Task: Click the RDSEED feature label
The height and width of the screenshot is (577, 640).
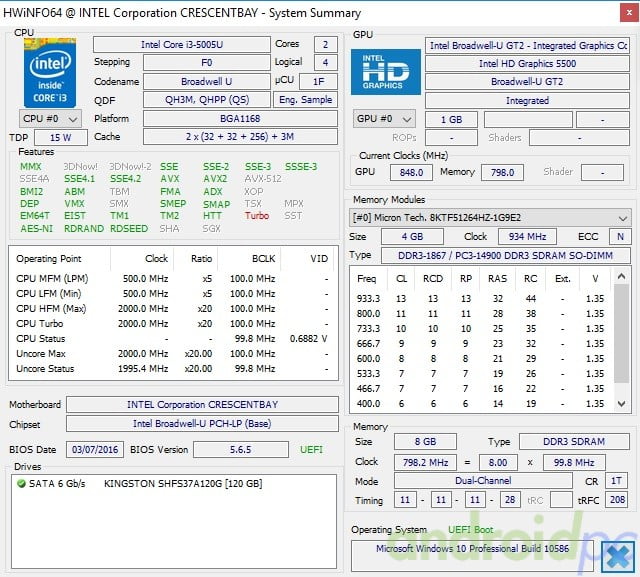Action: click(x=129, y=229)
